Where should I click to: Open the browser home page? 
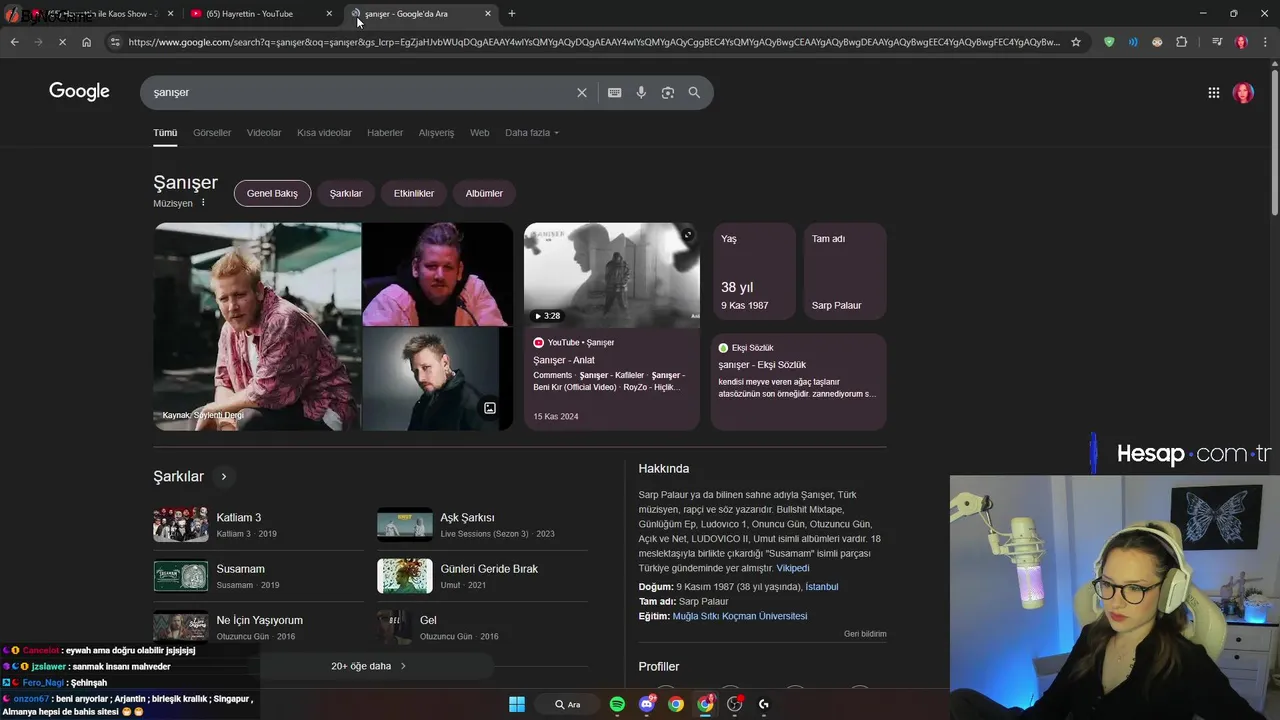pyautogui.click(x=86, y=42)
